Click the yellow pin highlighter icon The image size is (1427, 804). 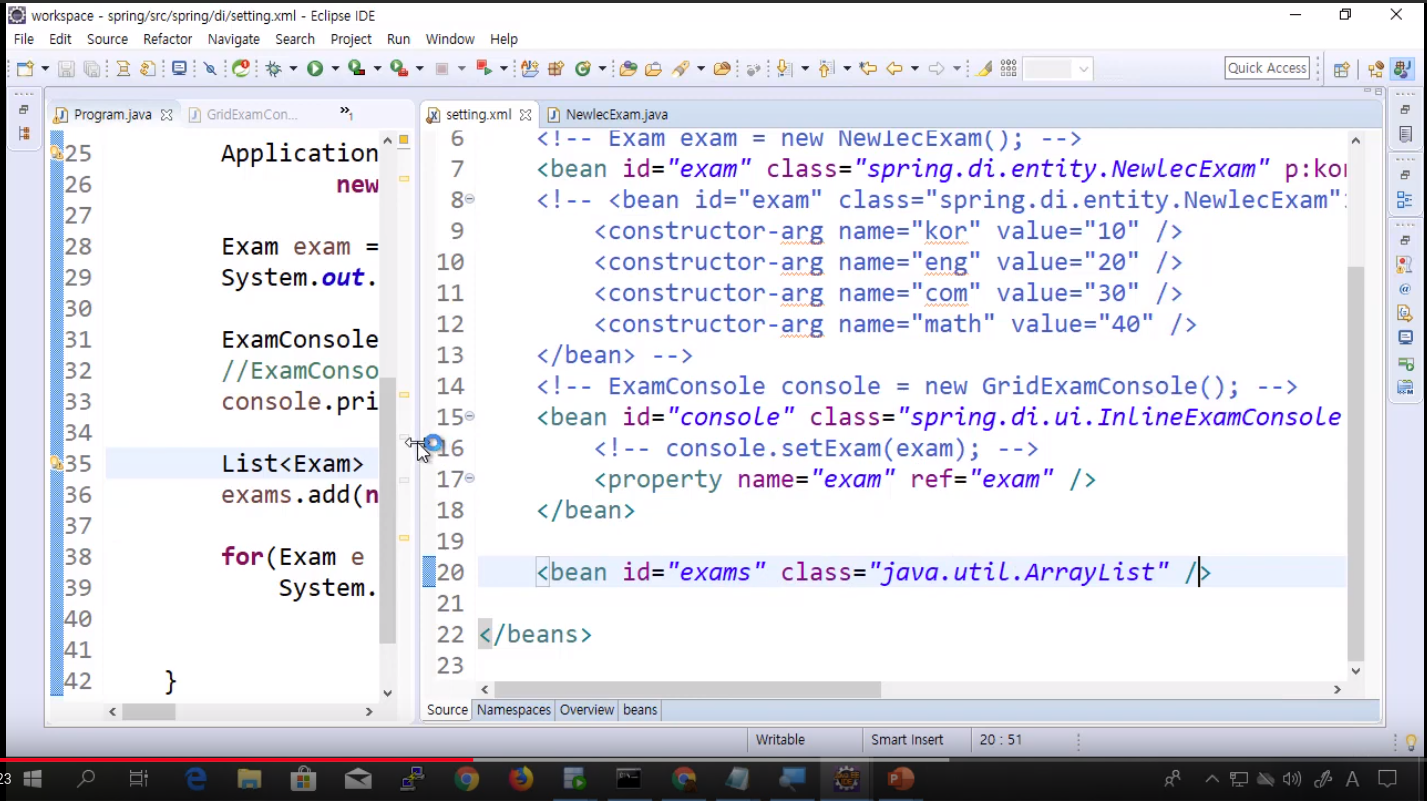(x=985, y=69)
